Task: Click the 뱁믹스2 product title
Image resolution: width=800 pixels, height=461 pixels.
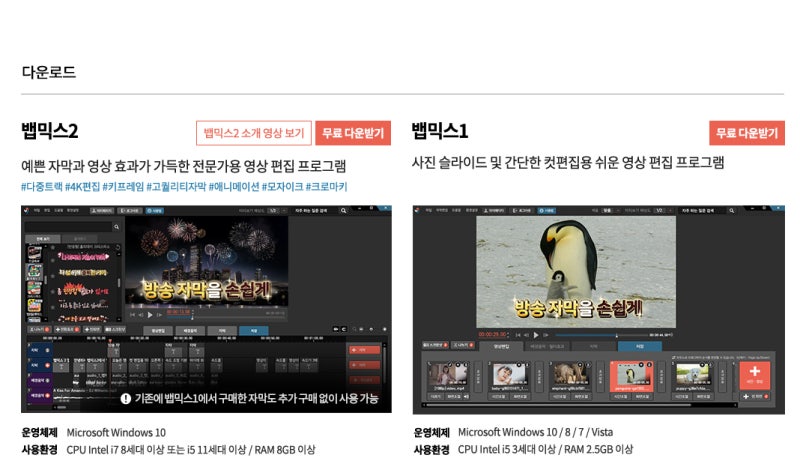Action: [49, 131]
